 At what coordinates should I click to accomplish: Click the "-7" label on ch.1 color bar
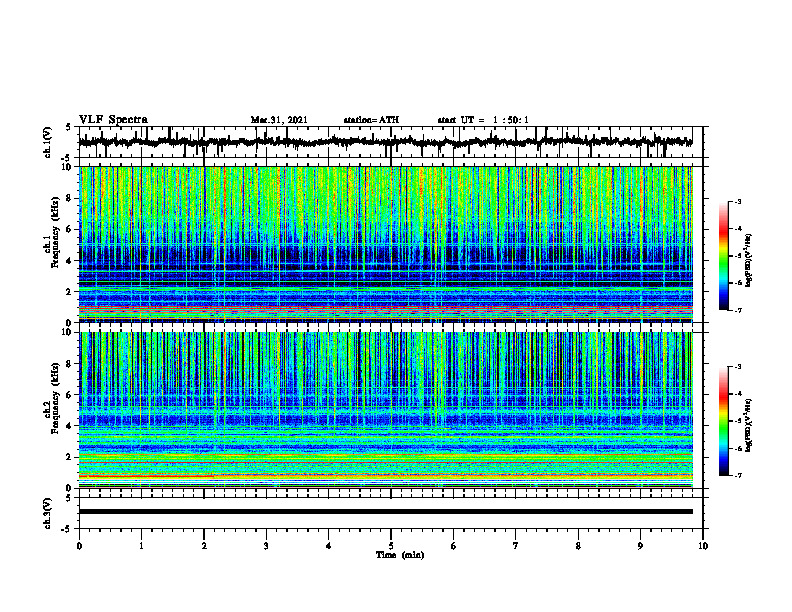pos(738,310)
